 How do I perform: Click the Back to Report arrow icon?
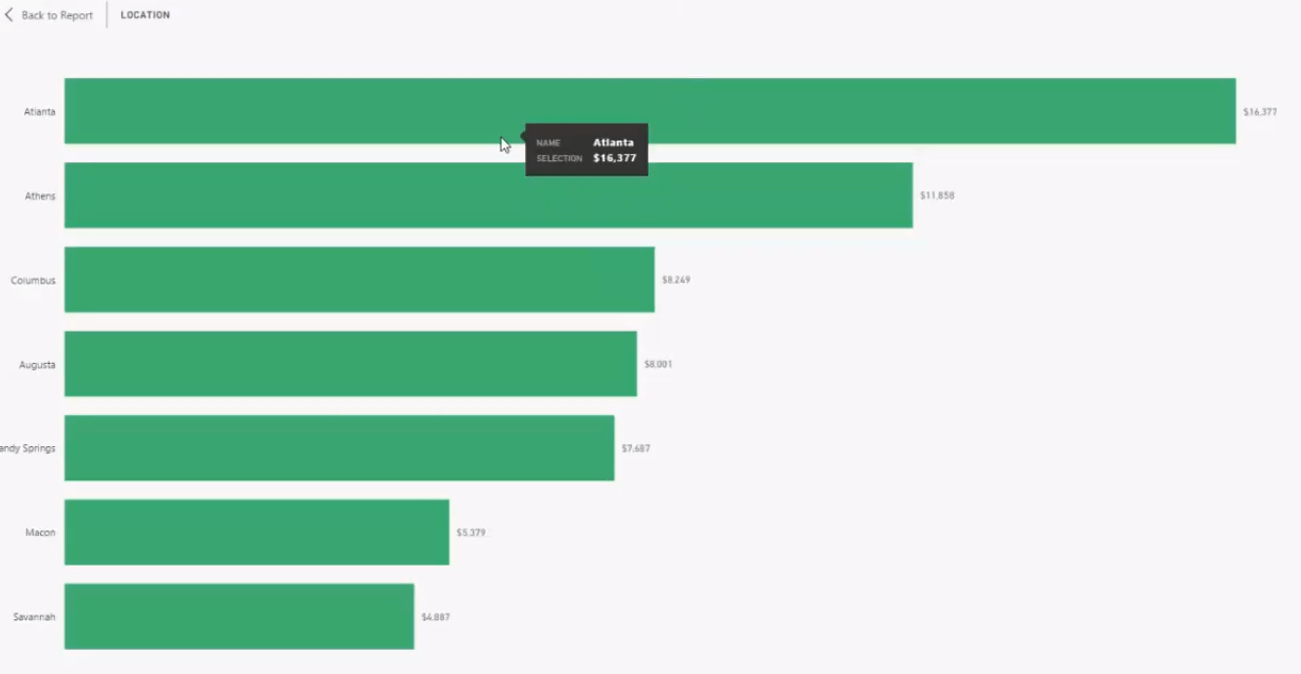[9, 15]
